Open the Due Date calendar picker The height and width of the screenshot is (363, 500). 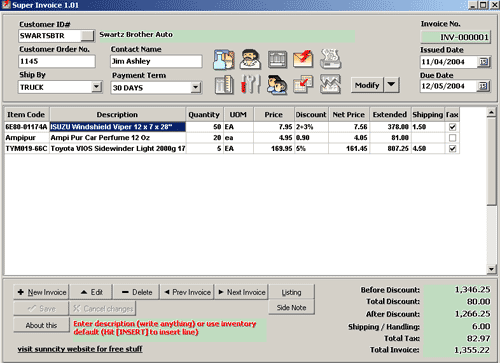click(x=483, y=86)
